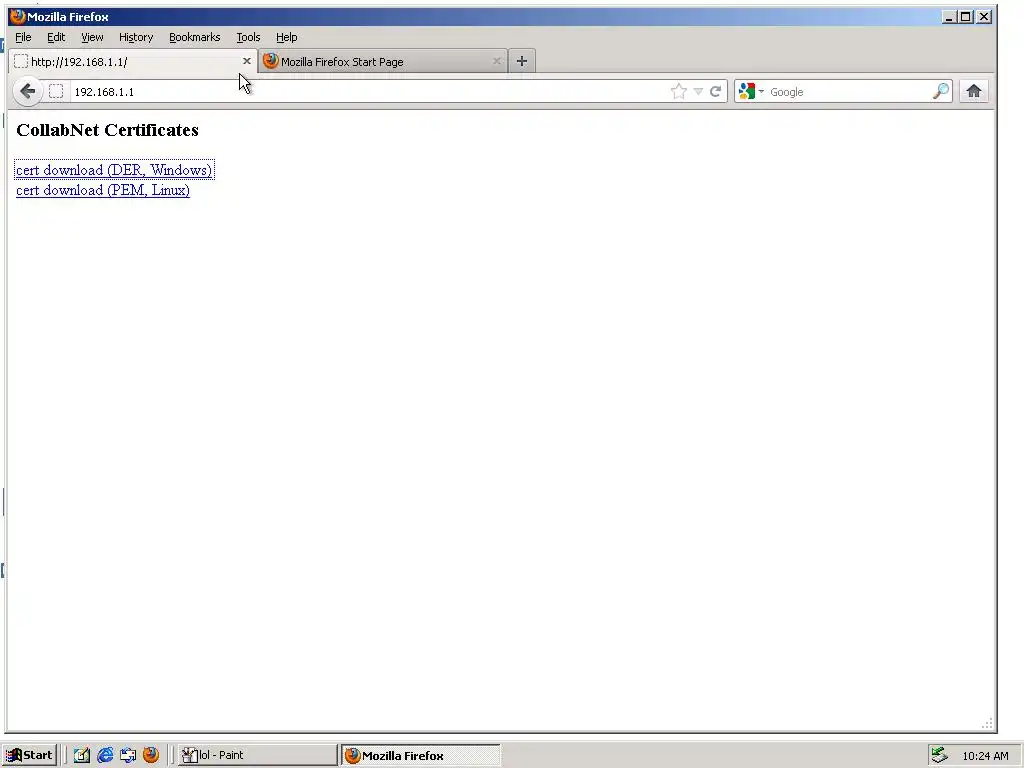This screenshot has height=768, width=1024.
Task: Click the network tray icon
Action: pyautogui.click(x=939, y=755)
